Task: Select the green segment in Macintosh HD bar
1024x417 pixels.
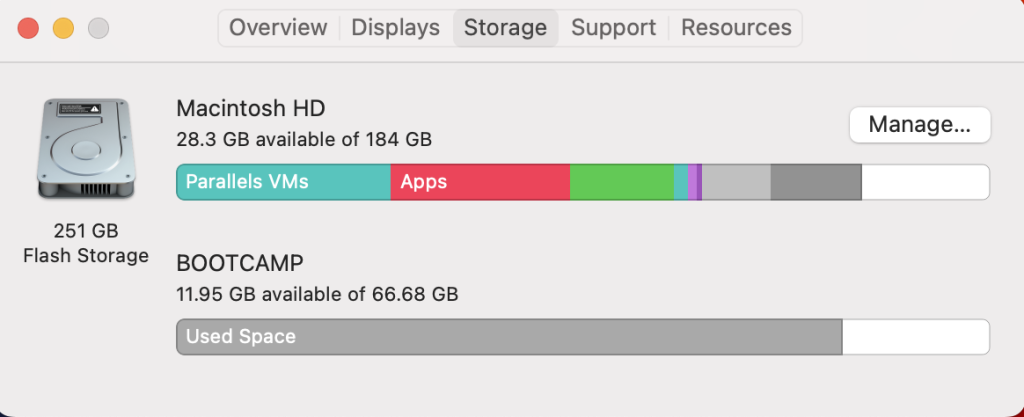Action: tap(621, 183)
